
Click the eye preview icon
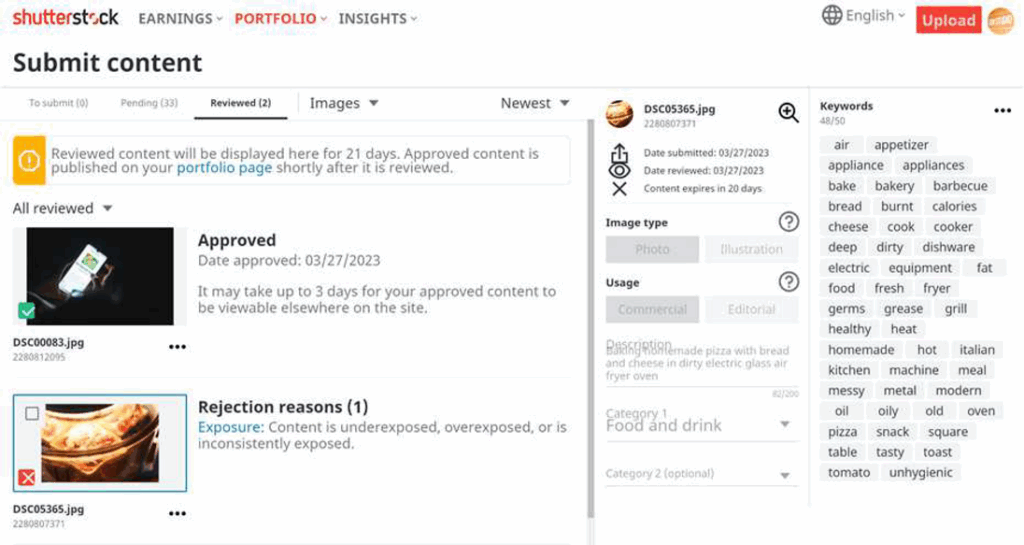619,171
